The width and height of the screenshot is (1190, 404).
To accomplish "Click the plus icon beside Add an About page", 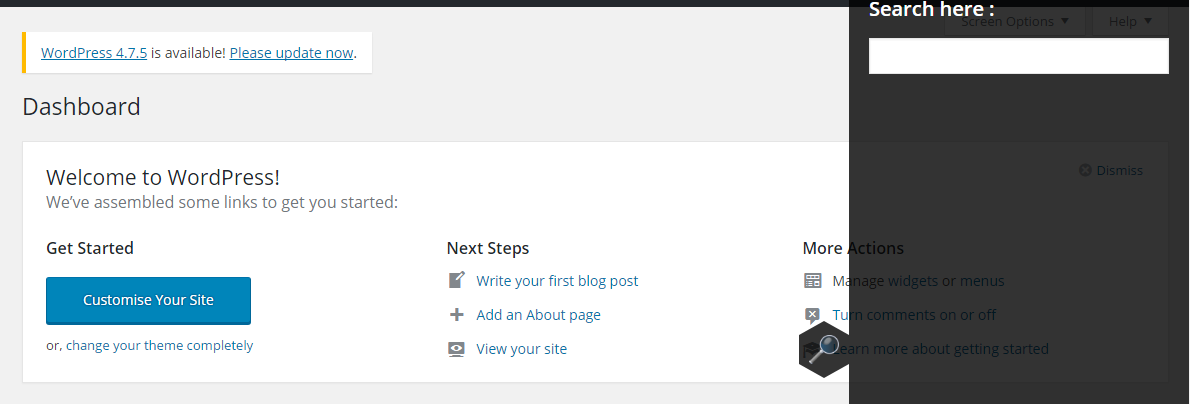I will click(456, 314).
